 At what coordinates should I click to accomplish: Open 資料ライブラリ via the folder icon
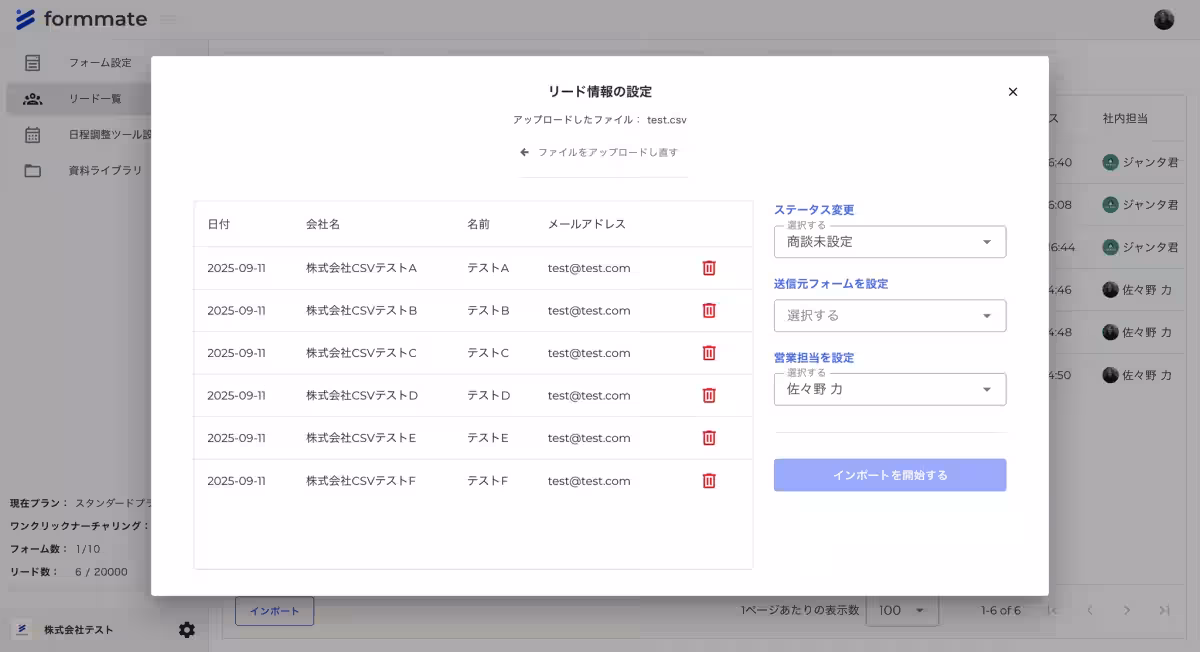pyautogui.click(x=32, y=170)
